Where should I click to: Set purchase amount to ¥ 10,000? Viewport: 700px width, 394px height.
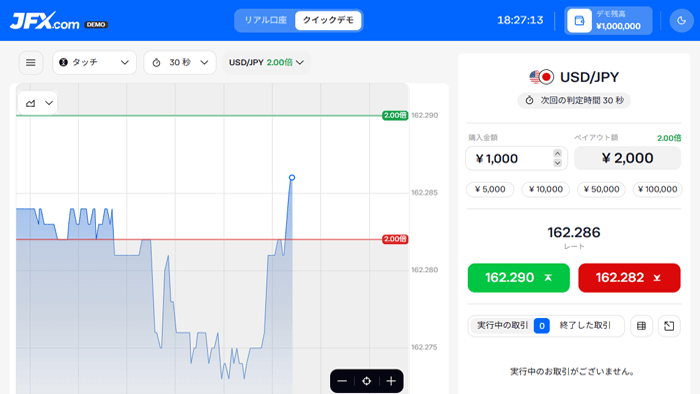[x=546, y=189]
